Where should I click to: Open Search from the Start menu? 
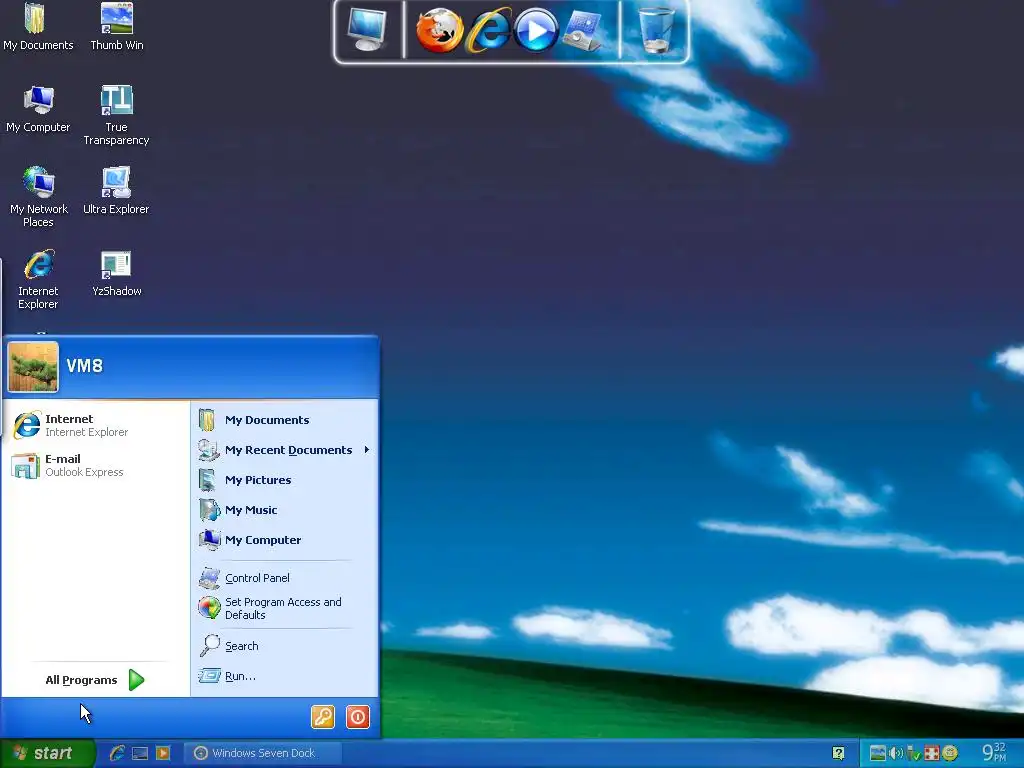coord(285,646)
